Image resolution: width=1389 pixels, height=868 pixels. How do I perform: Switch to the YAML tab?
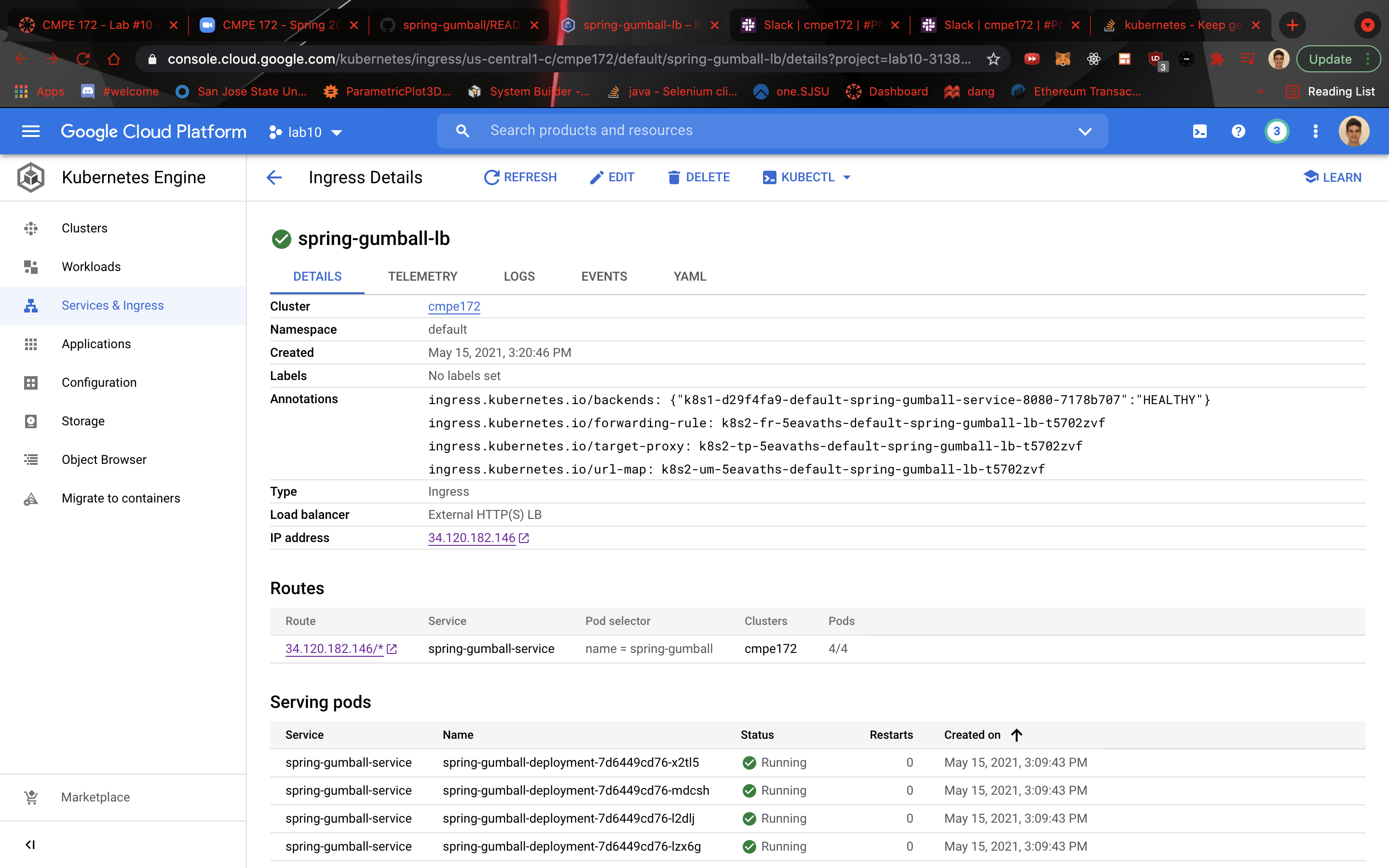coord(689,276)
